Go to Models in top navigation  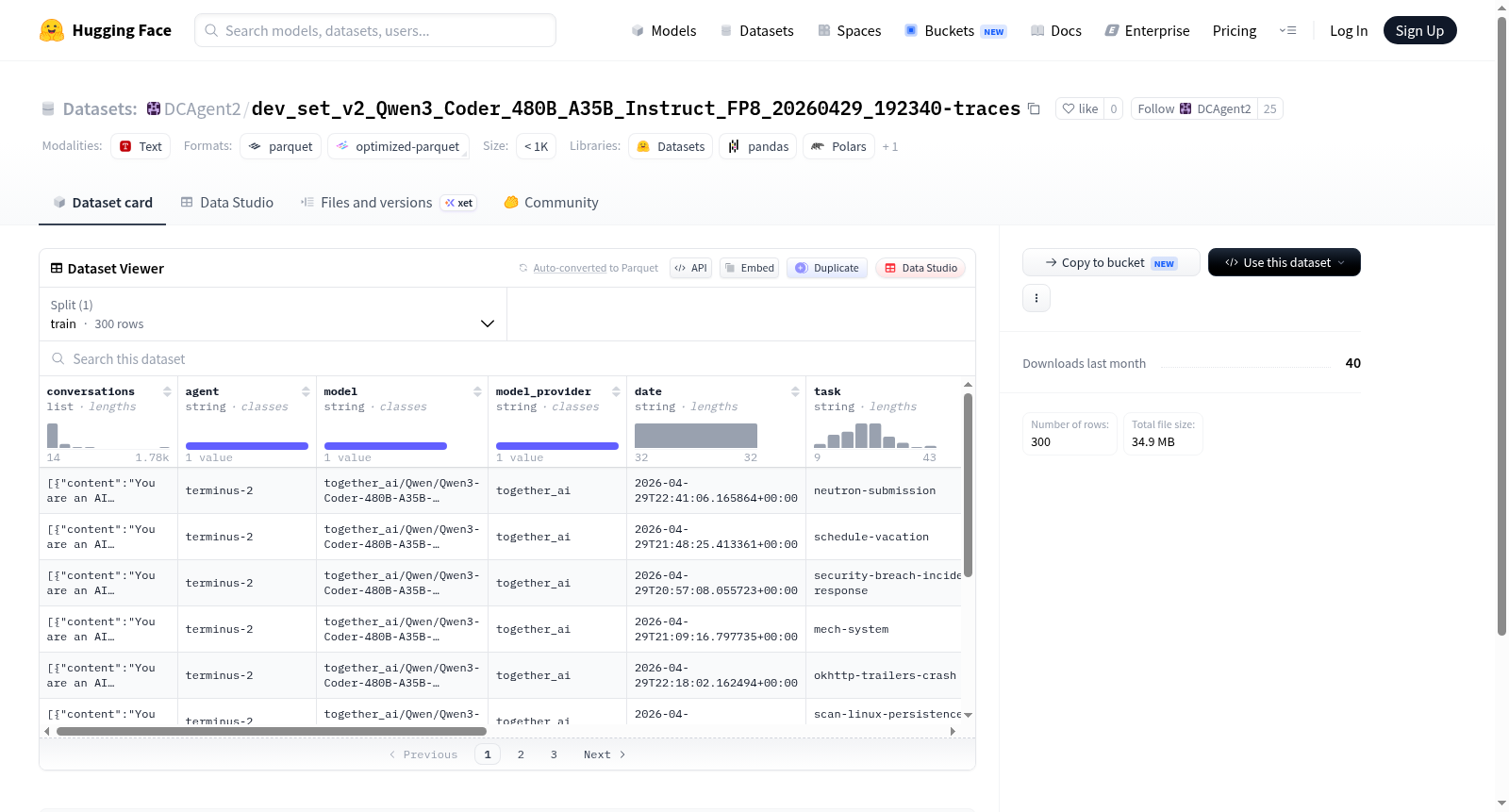pos(664,30)
